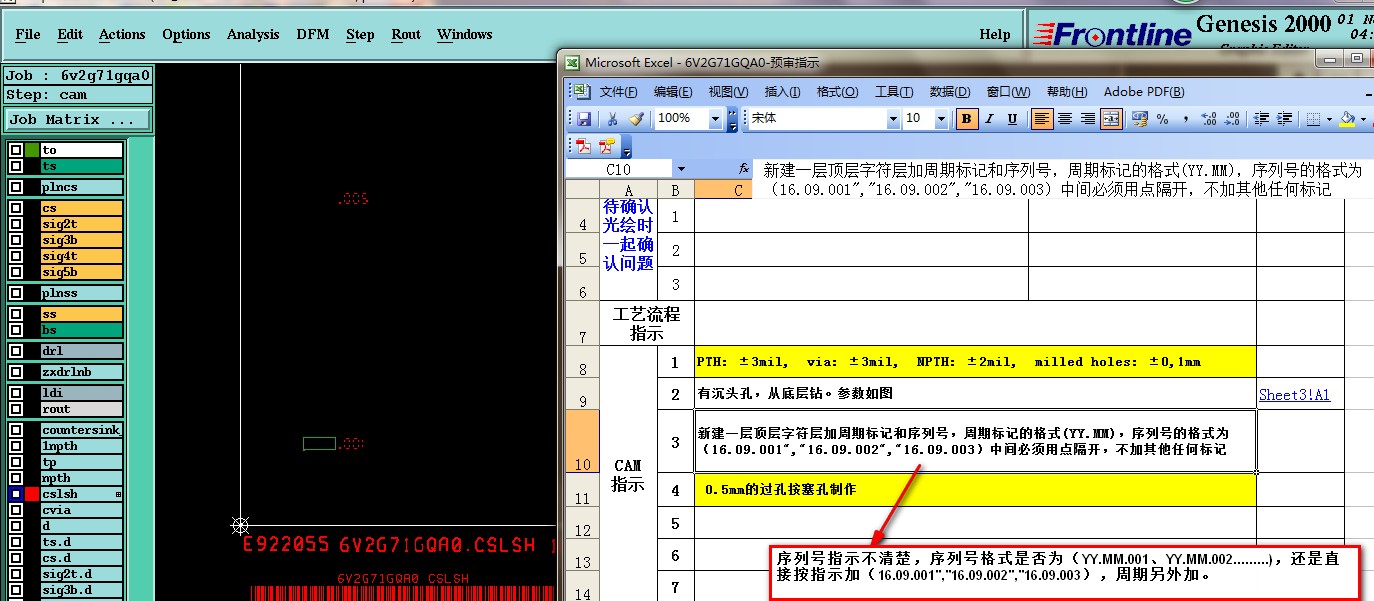The height and width of the screenshot is (601, 1374).
Task: Expand the Name Box C10 dropdown
Action: [x=681, y=170]
